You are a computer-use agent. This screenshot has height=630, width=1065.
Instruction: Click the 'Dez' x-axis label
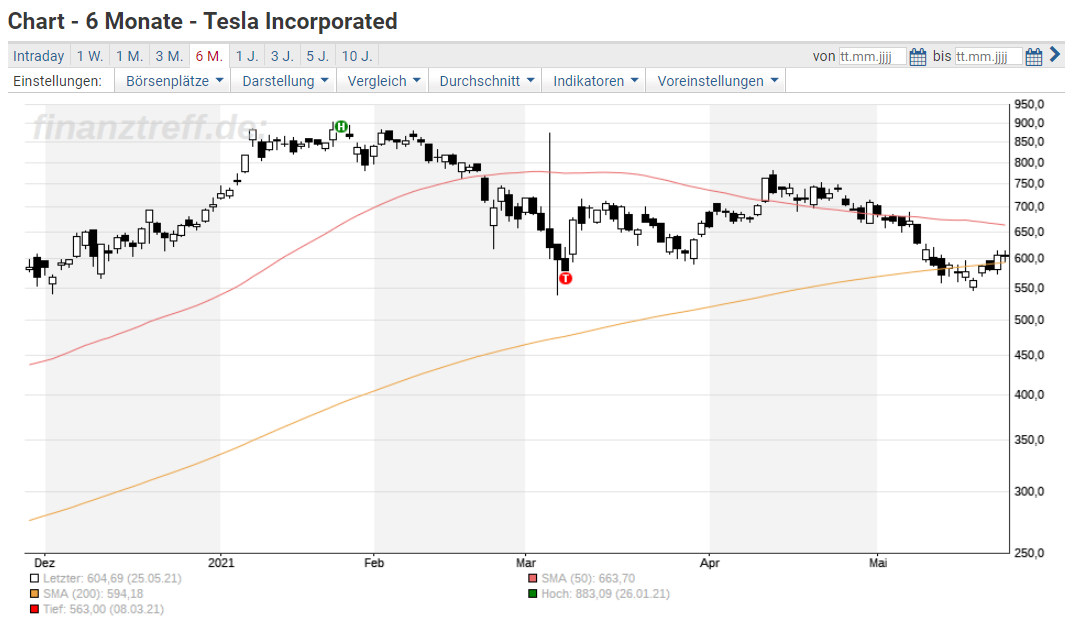pos(44,563)
